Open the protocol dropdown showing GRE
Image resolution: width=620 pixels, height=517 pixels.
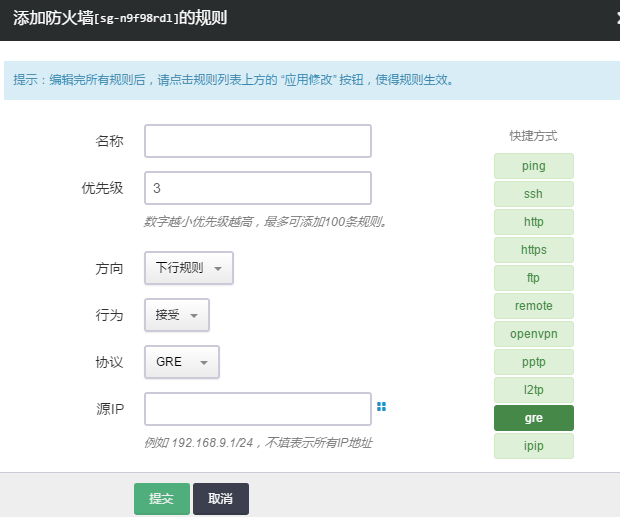pos(181,362)
